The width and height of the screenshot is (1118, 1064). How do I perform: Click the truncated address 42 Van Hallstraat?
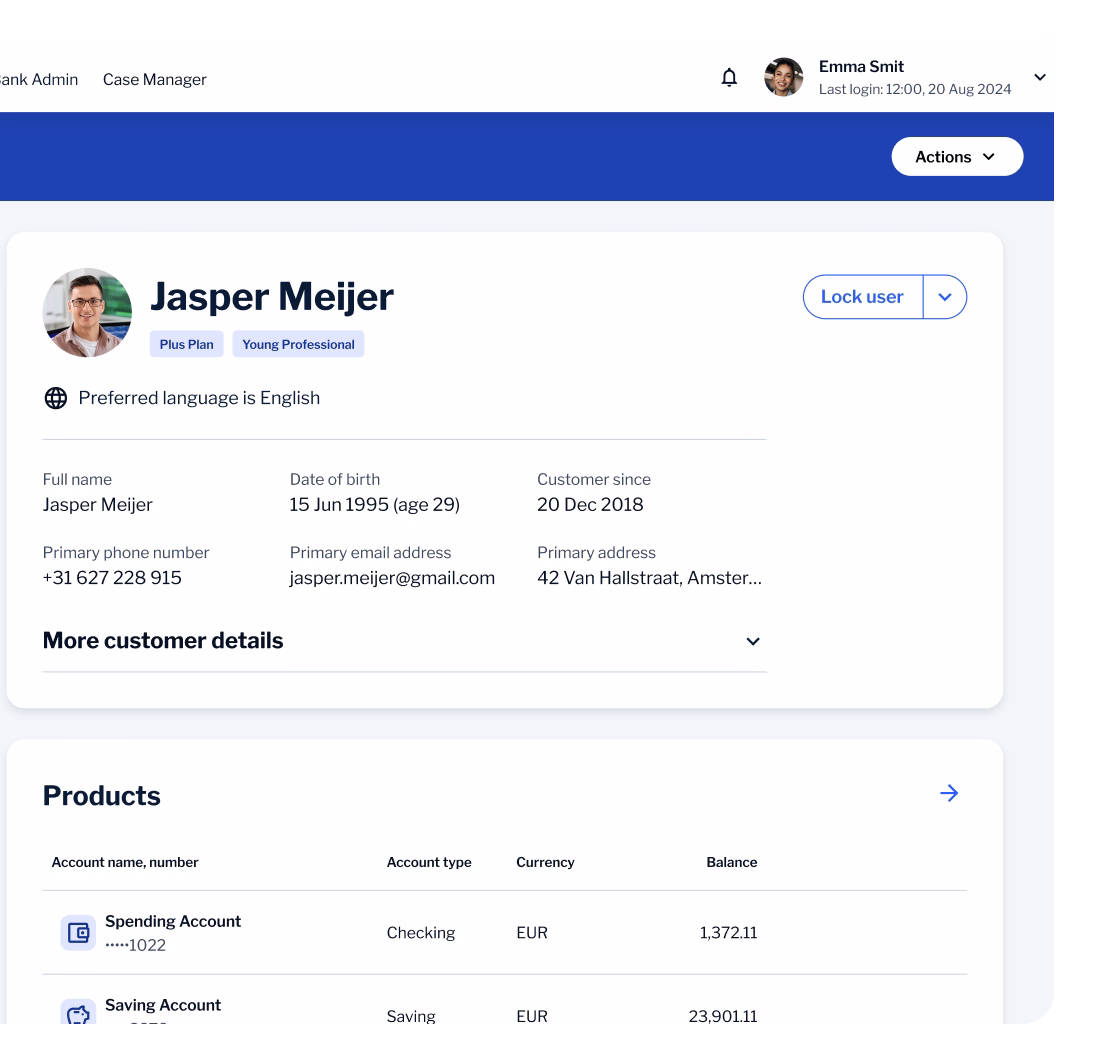[650, 578]
